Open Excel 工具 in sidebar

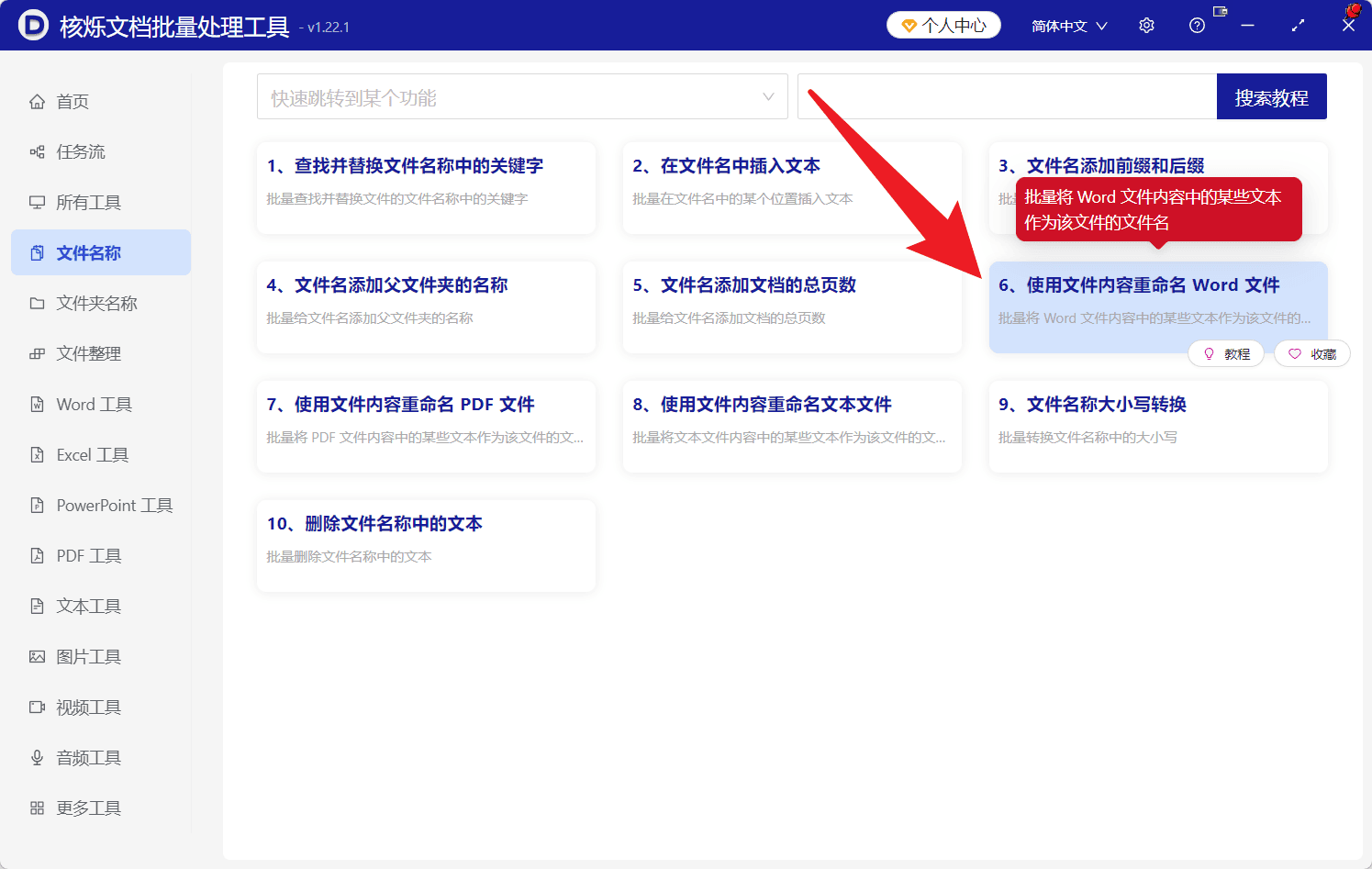[101, 454]
